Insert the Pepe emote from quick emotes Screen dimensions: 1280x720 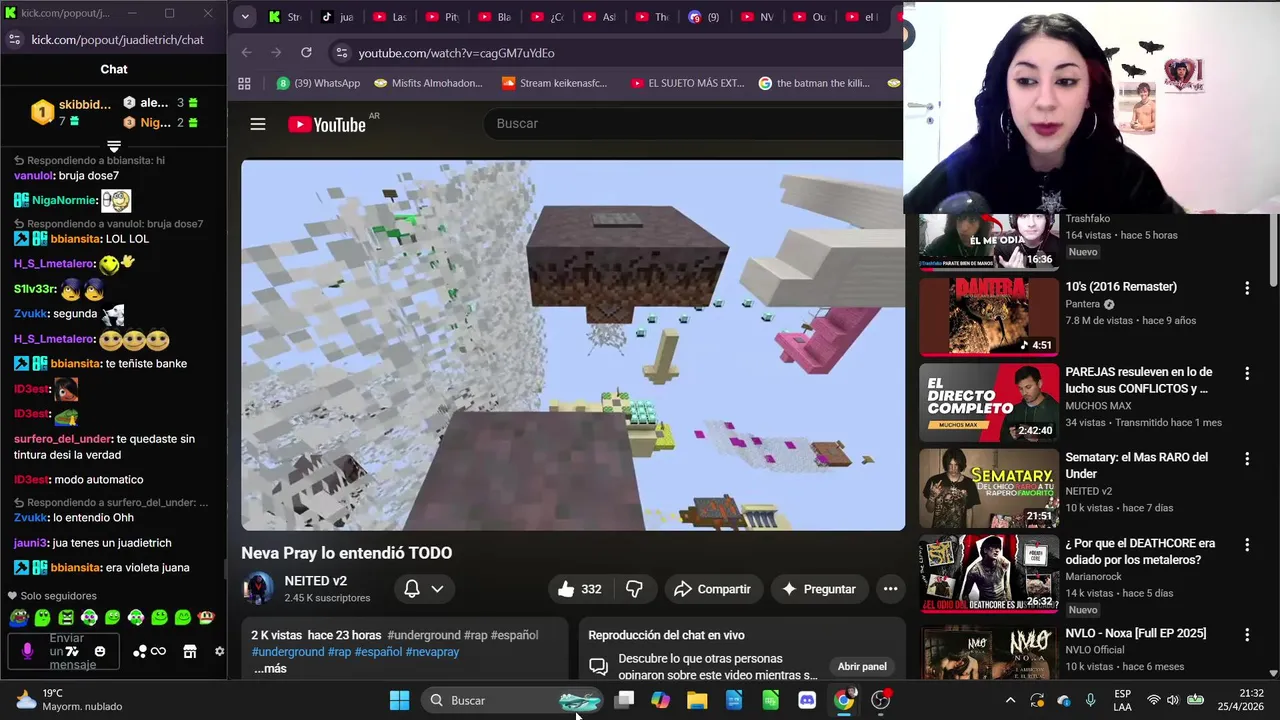19,617
